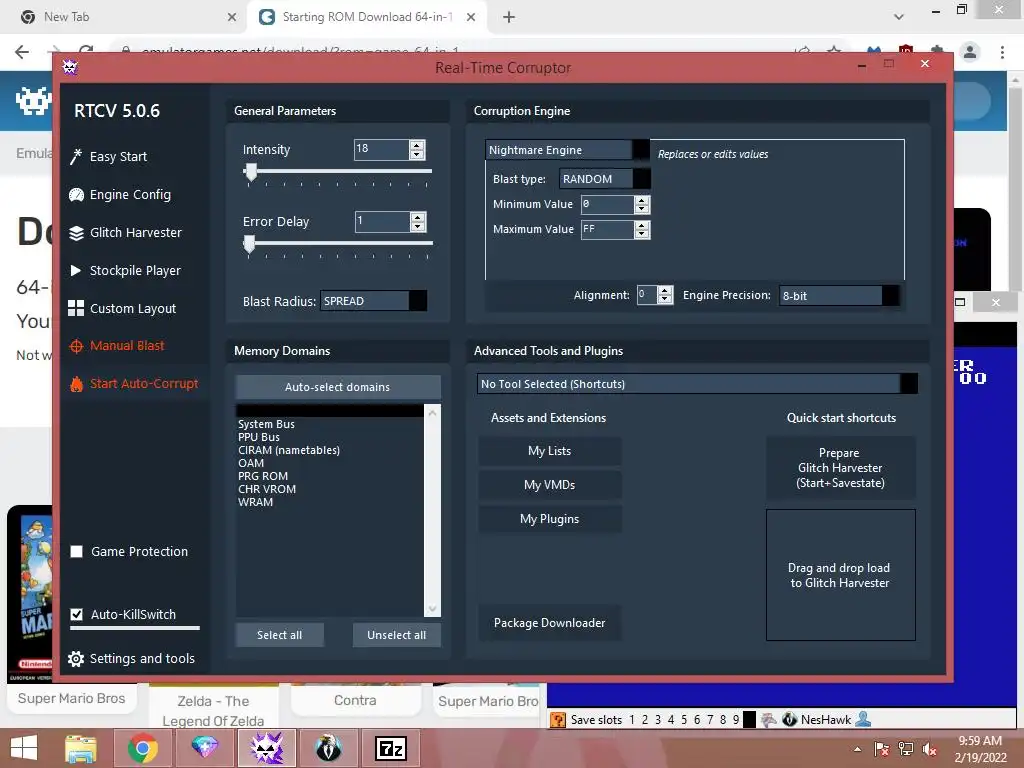Click the Alignment stepper arrows
This screenshot has width=1024, height=768.
665,295
